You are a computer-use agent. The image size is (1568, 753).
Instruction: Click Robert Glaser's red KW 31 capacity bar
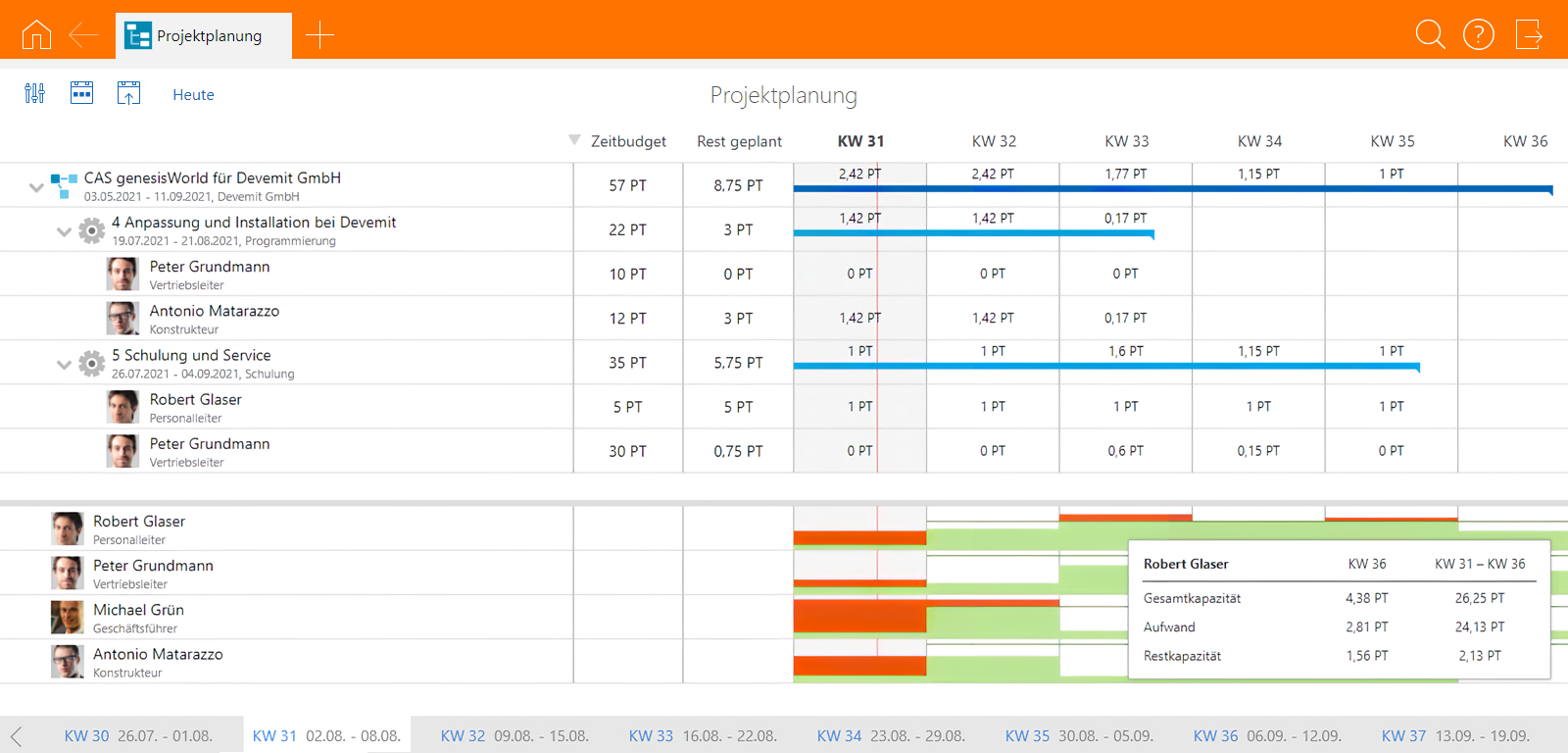pyautogui.click(x=859, y=537)
